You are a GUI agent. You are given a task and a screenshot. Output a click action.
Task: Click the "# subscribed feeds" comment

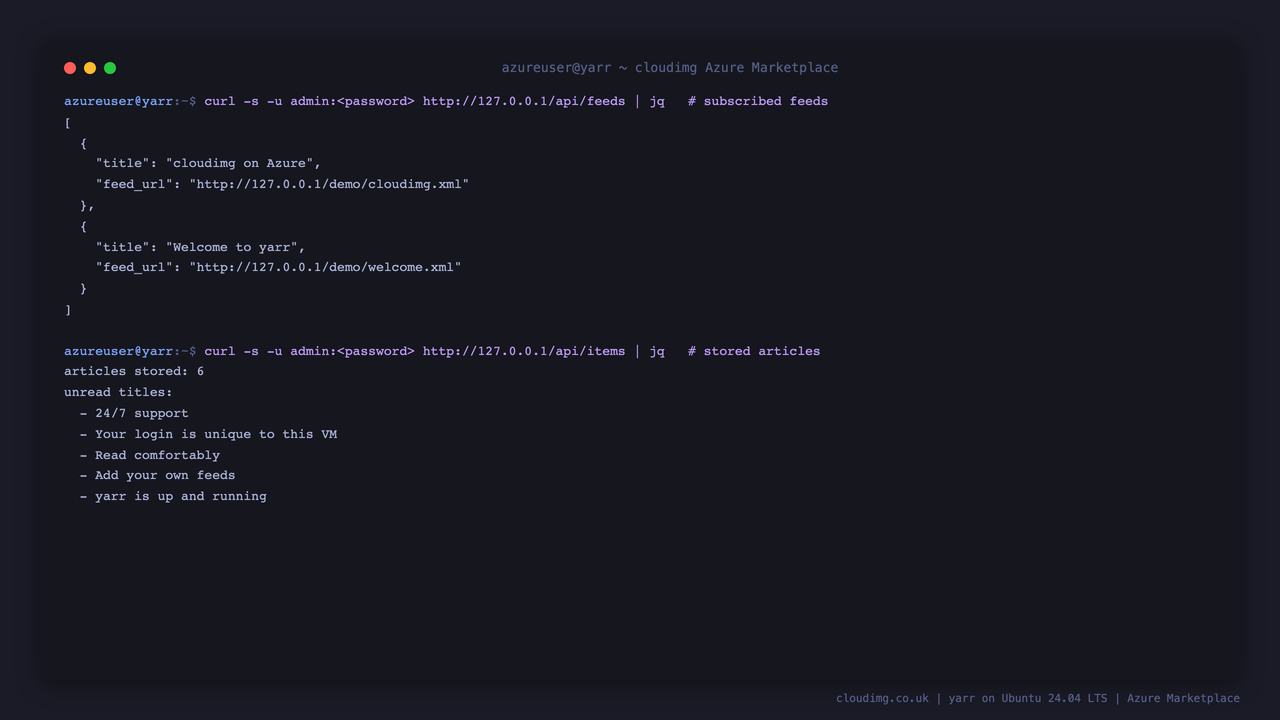[x=758, y=101]
